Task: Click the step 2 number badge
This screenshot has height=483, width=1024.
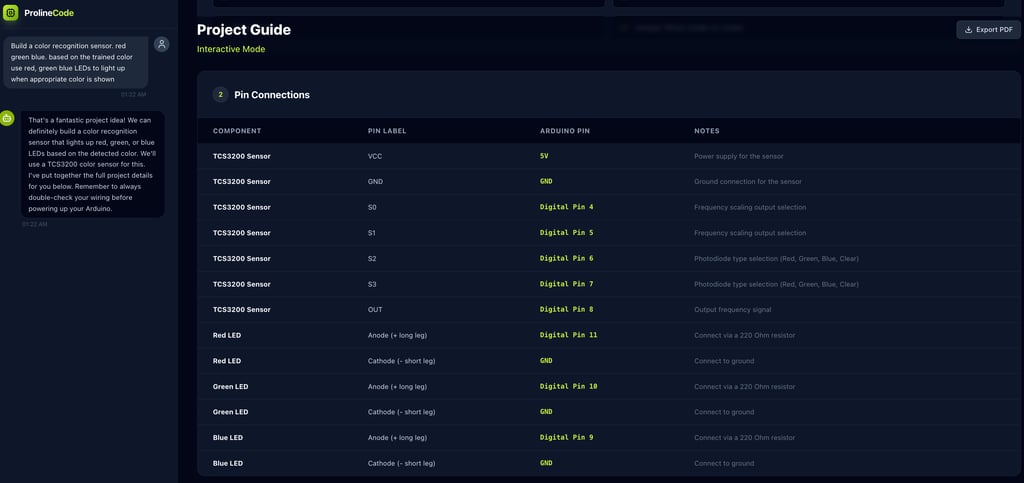Action: (220, 95)
